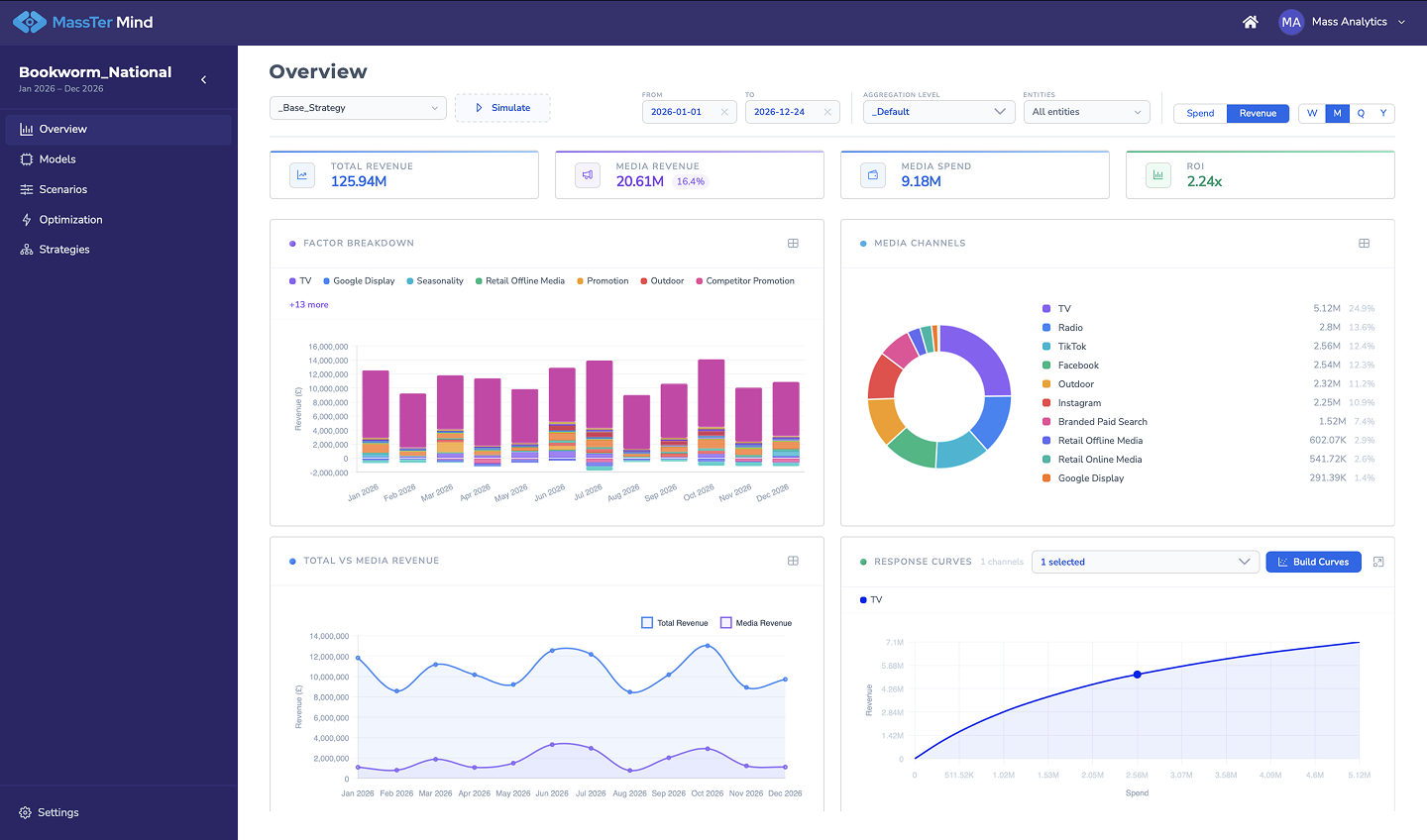Open table view of Total vs Media Revenue
The image size is (1427, 840).
[793, 561]
